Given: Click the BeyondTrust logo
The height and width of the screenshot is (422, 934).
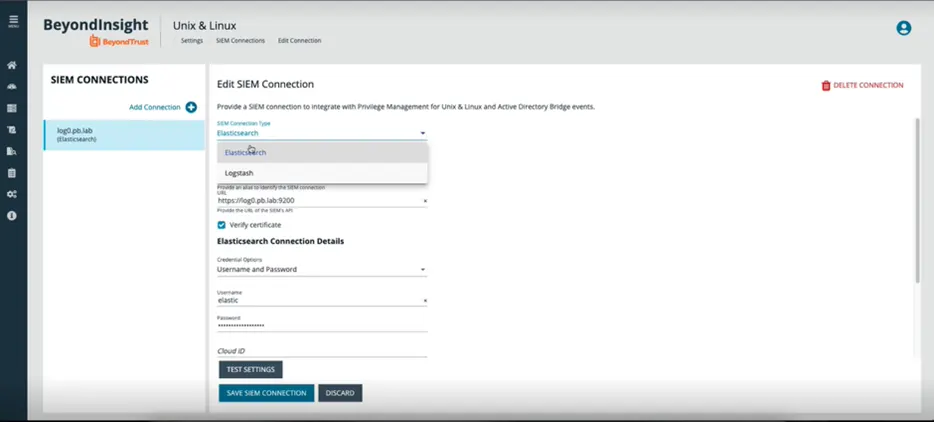Looking at the screenshot, I should (x=119, y=41).
